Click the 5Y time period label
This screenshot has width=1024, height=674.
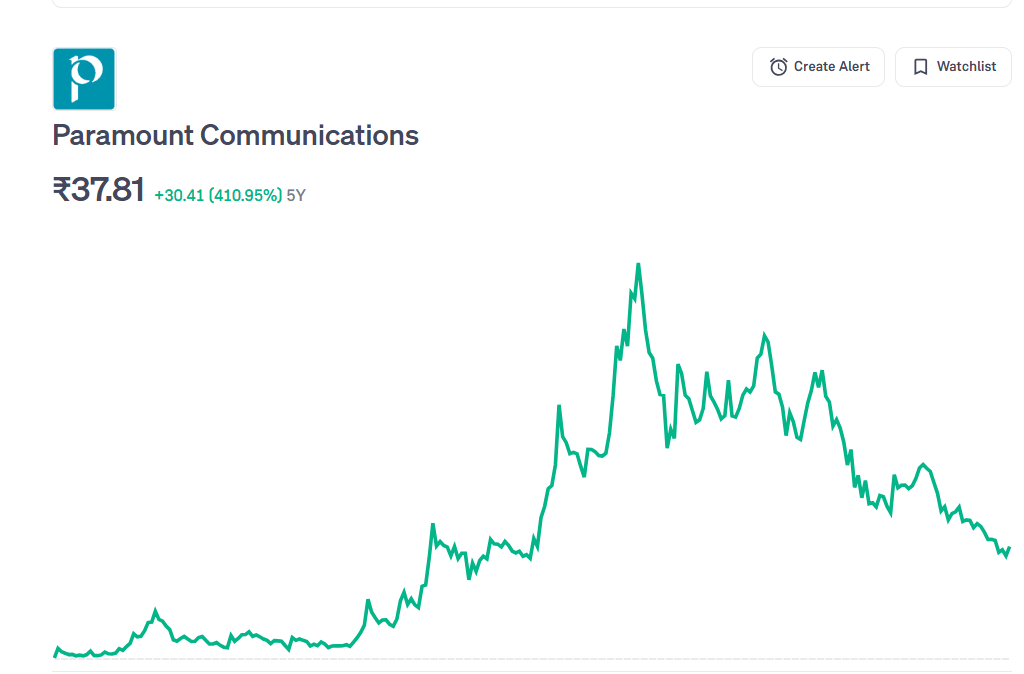[296, 195]
